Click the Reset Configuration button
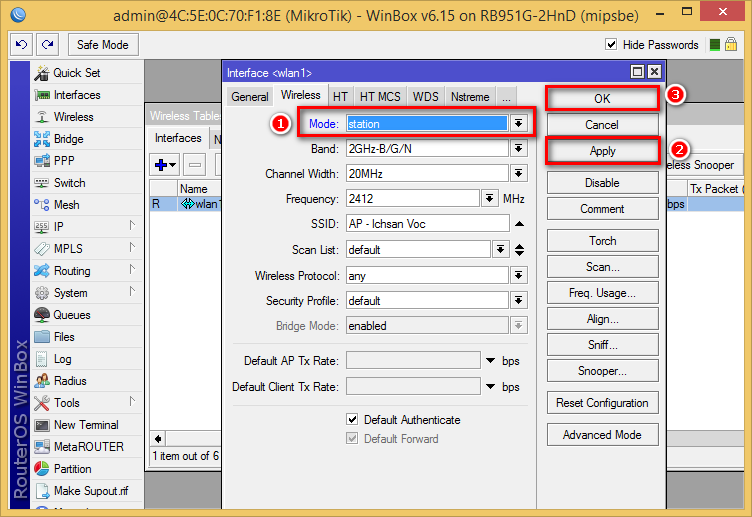This screenshot has height=517, width=752. [x=602, y=403]
